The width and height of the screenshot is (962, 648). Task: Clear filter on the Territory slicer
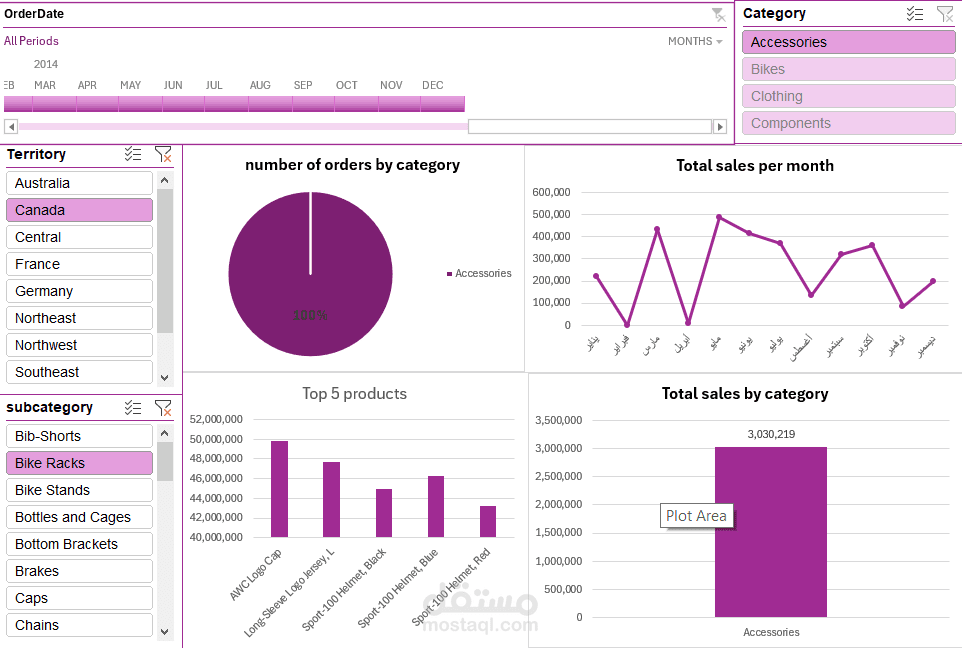(163, 154)
